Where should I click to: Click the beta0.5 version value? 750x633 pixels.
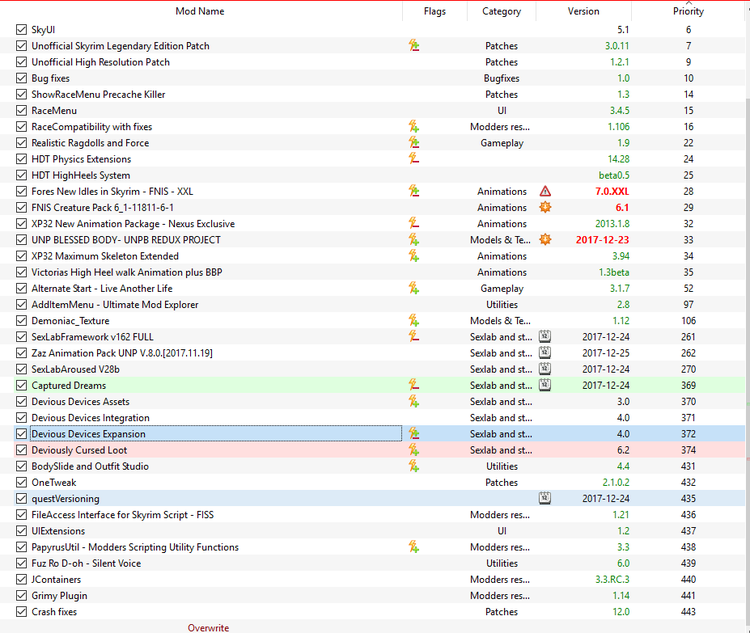pos(614,175)
